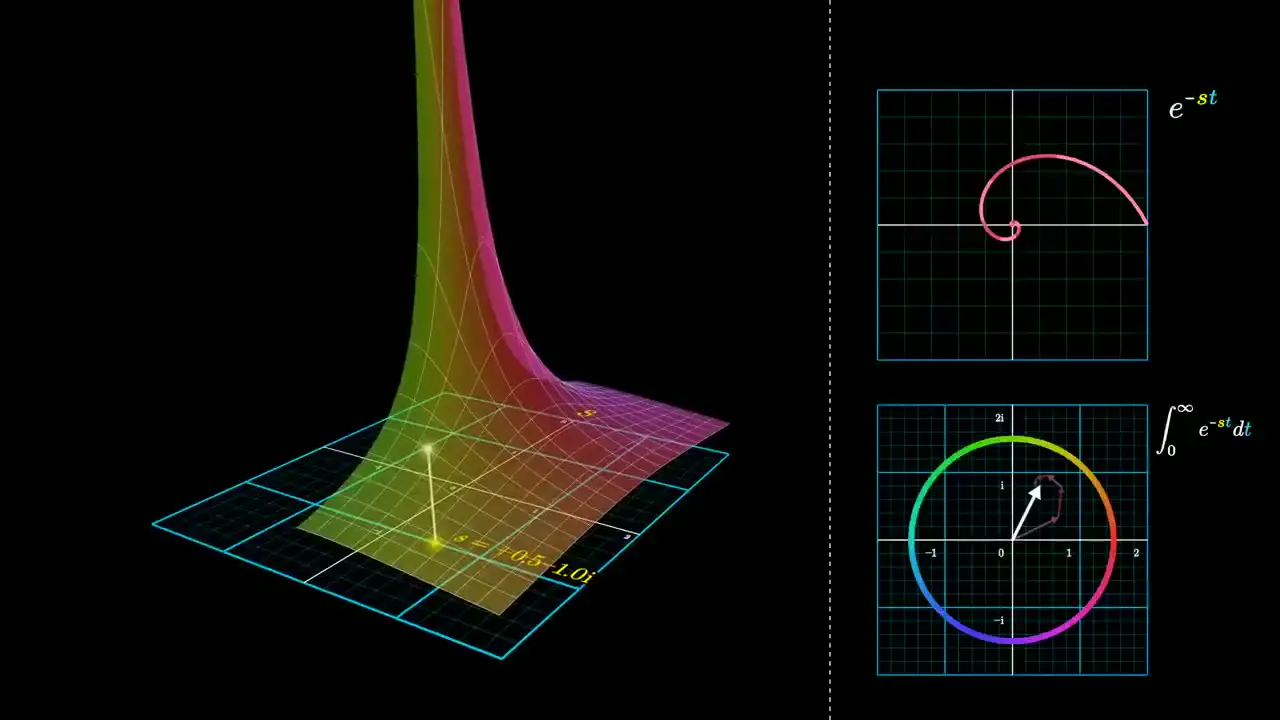This screenshot has width=1280, height=720.
Task: Click the glowing white point on the 3D surface
Action: [427, 451]
